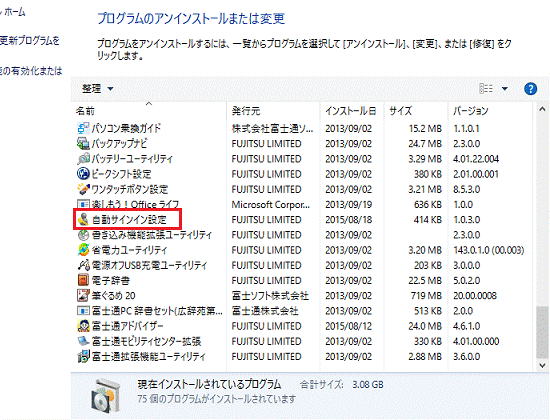Open the 整理 dropdown menu
The width and height of the screenshot is (550, 420).
tap(97, 89)
